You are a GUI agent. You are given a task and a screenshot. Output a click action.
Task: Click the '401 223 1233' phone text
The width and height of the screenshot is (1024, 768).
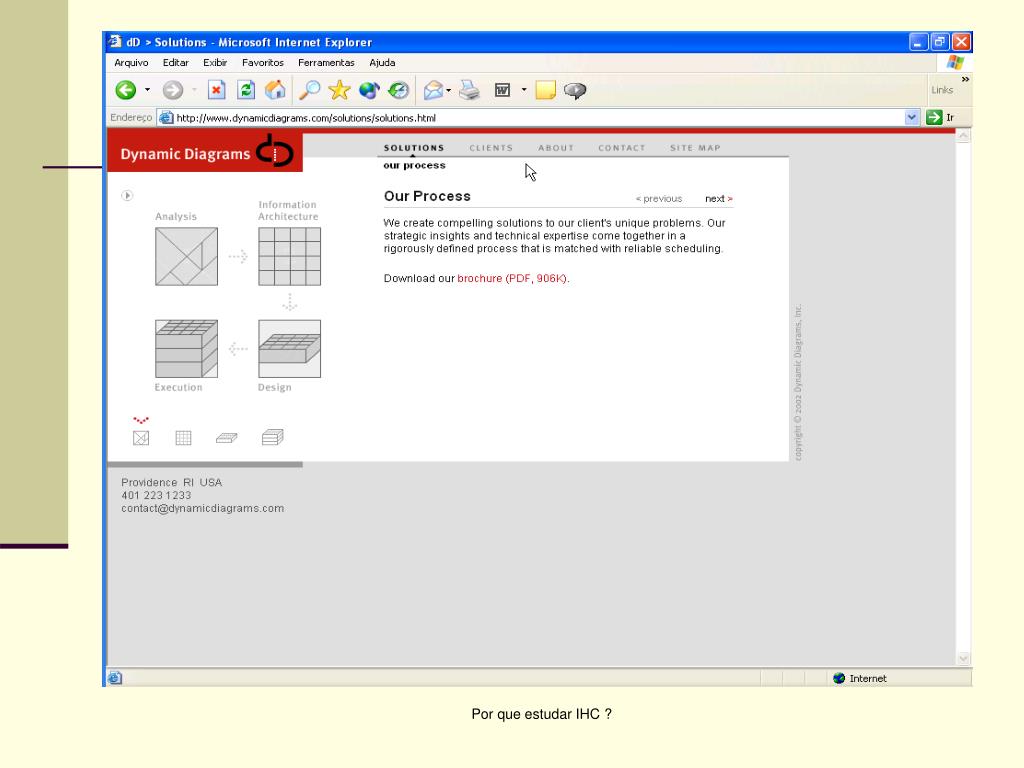(x=156, y=496)
